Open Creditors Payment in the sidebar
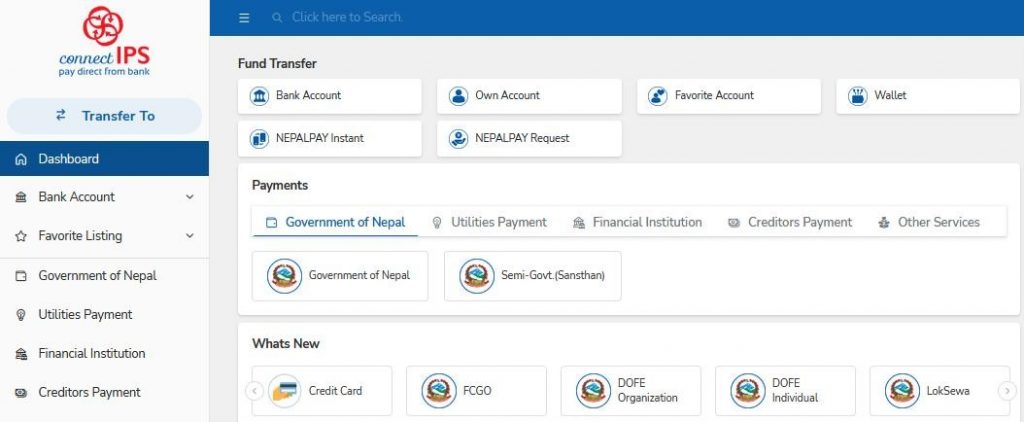1024x422 pixels. 104,393
